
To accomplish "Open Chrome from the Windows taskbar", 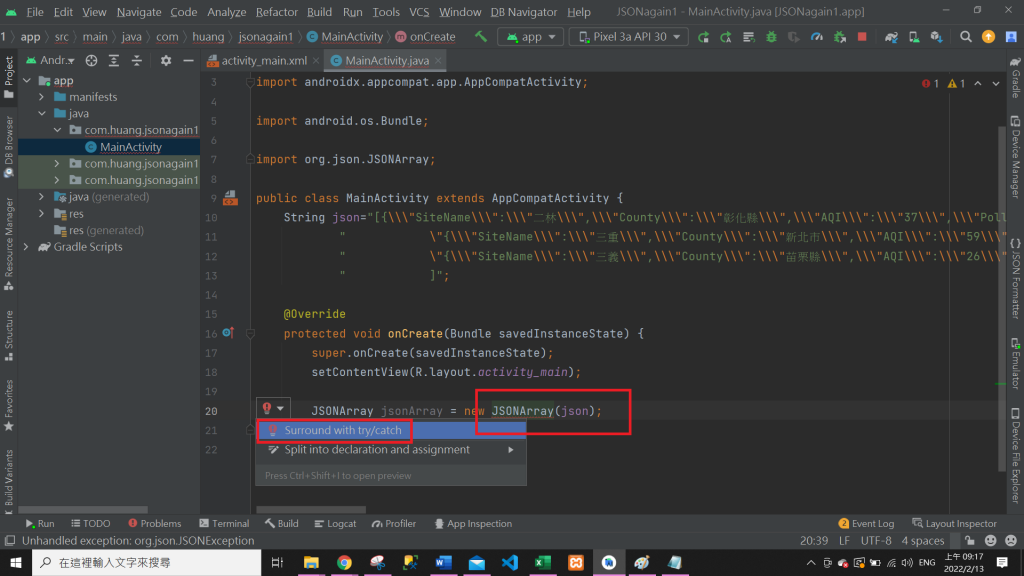I will tap(344, 562).
